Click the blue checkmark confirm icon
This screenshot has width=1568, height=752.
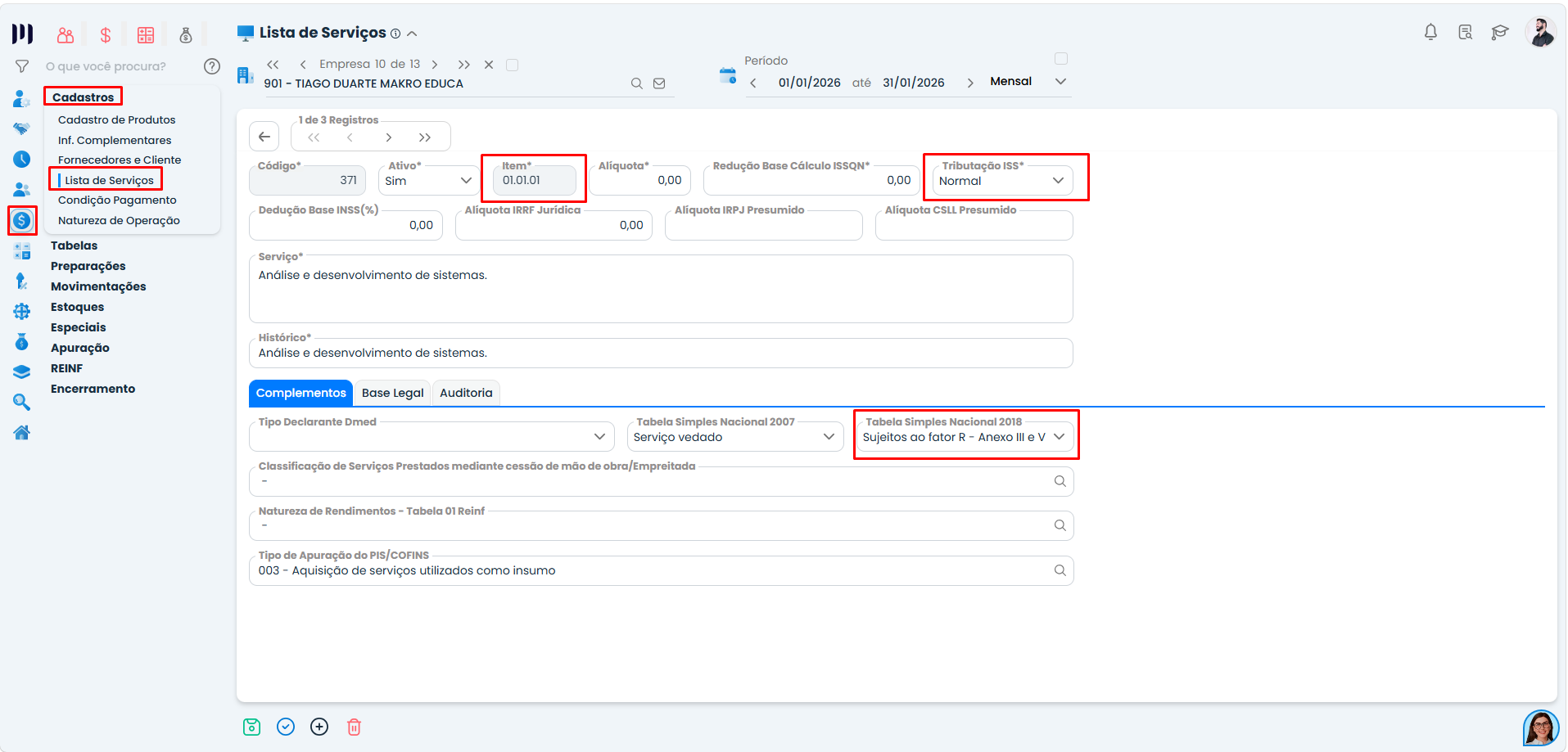(x=286, y=727)
